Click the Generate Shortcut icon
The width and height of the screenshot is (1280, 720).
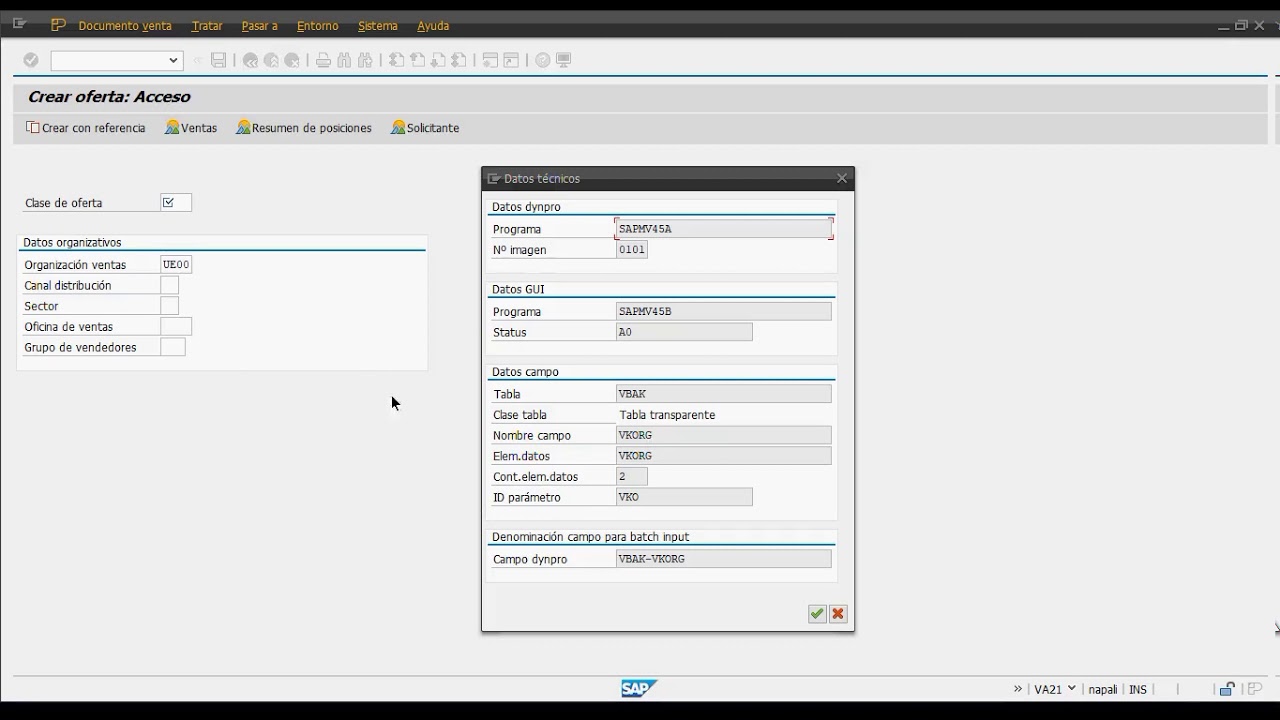(x=511, y=60)
